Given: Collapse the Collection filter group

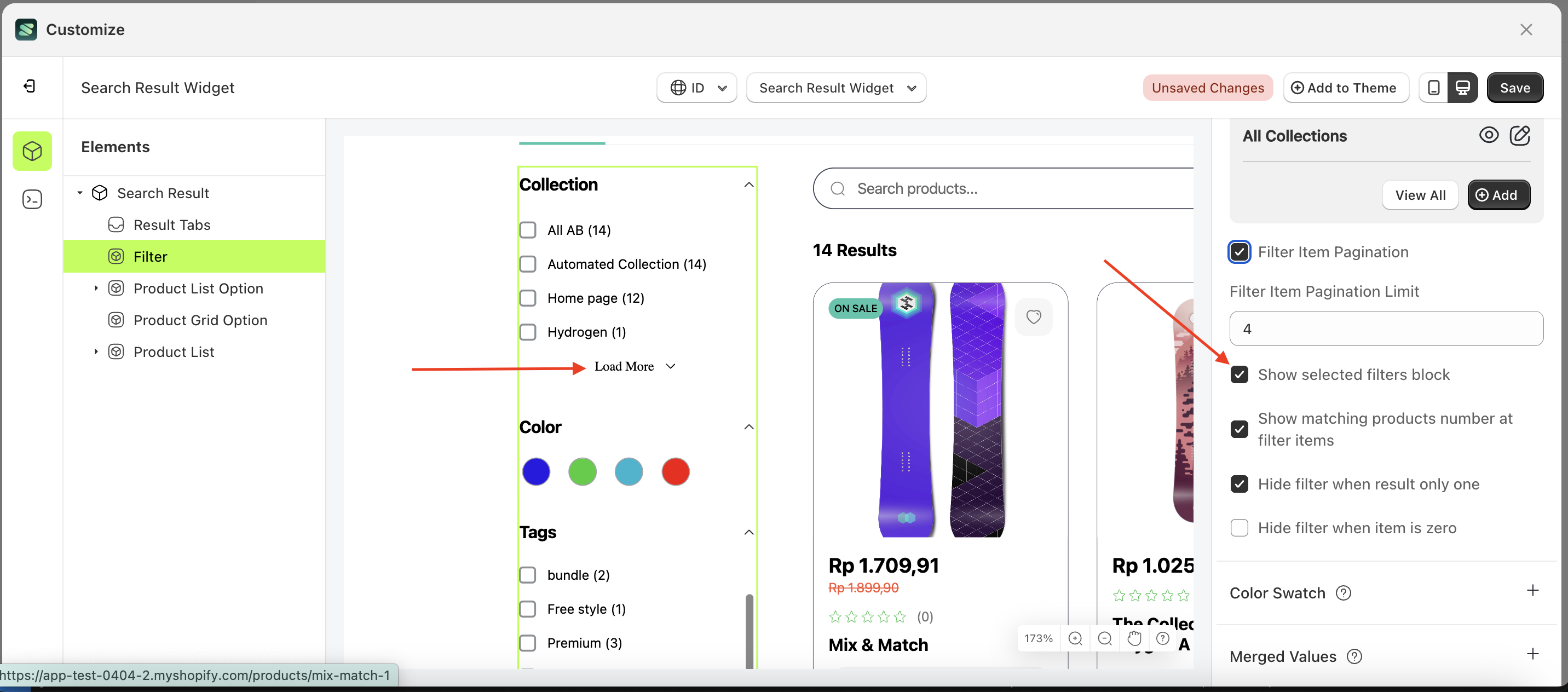Looking at the screenshot, I should click(749, 185).
